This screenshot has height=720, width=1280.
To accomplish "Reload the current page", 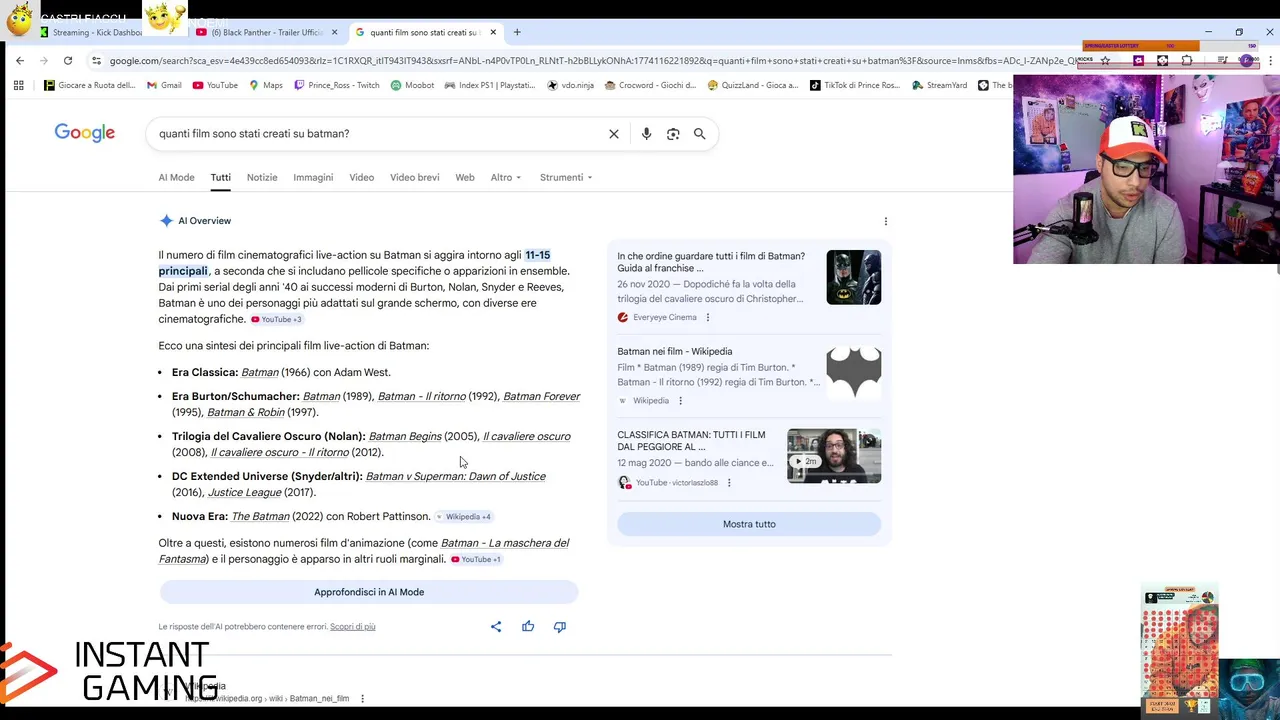I will pyautogui.click(x=68, y=60).
